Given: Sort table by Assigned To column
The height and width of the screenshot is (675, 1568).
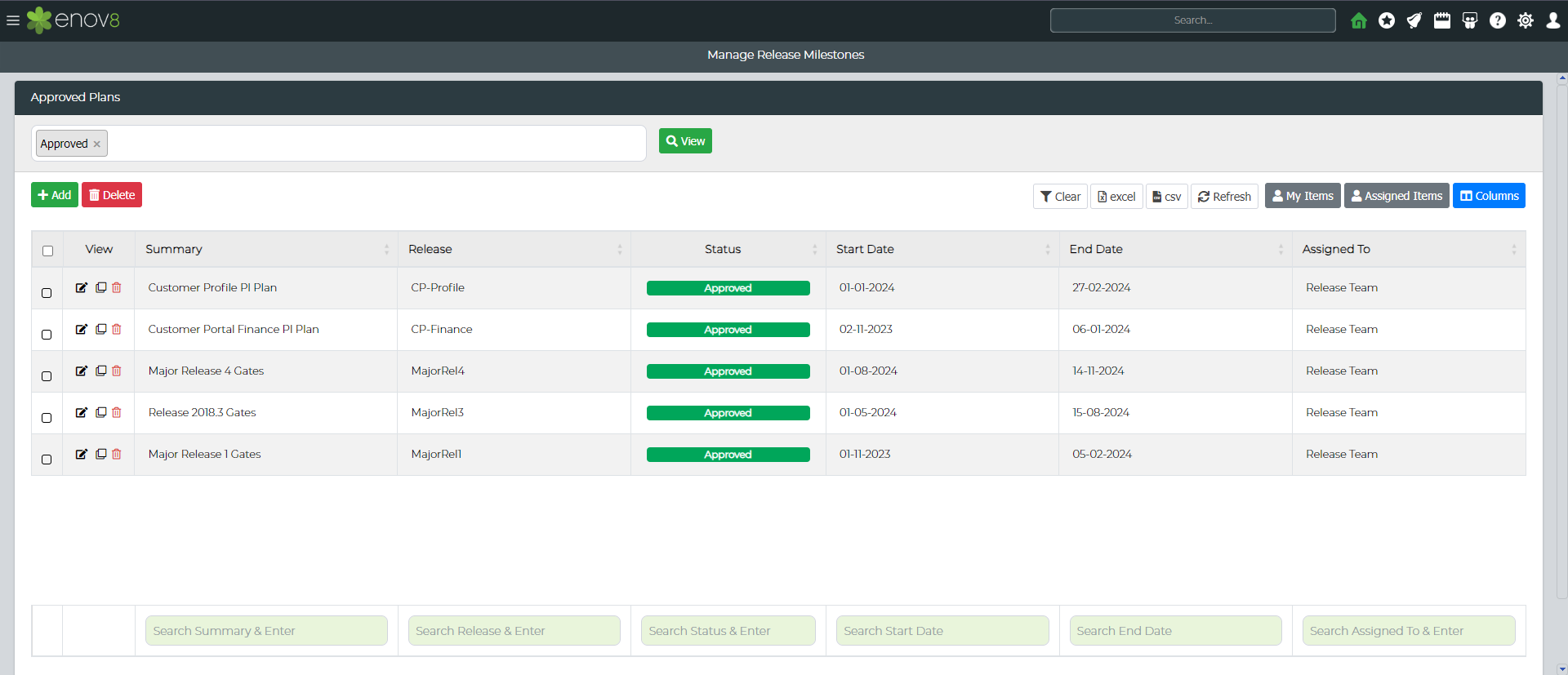Looking at the screenshot, I should tap(1409, 249).
